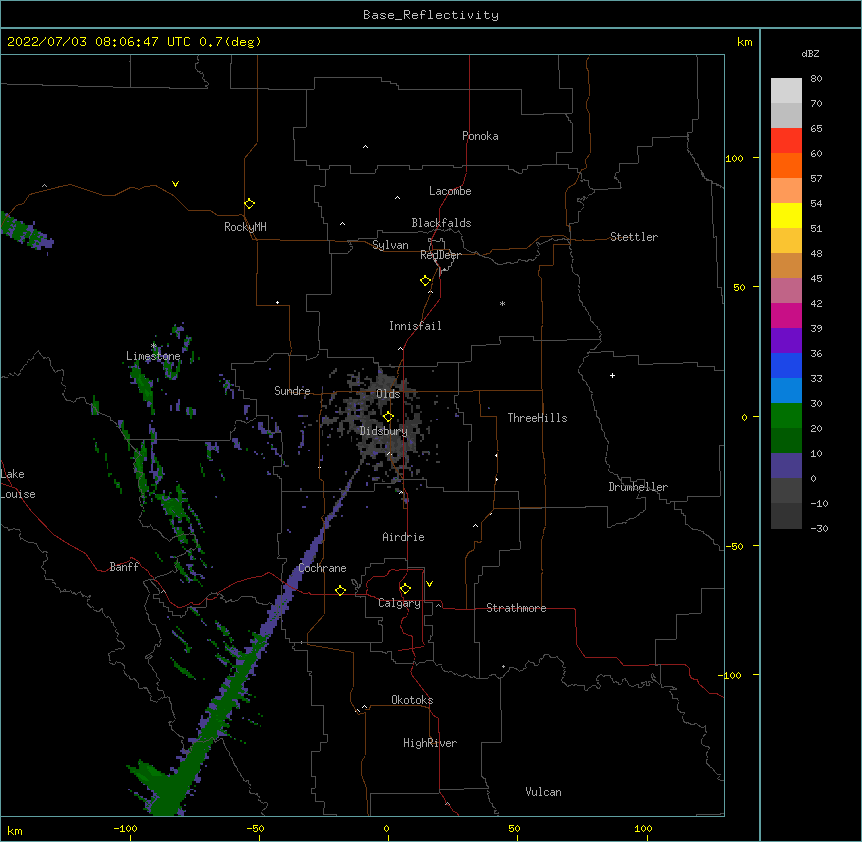Pick the orange 57–60 dBZ legend swatch
862x842 pixels.
point(786,165)
